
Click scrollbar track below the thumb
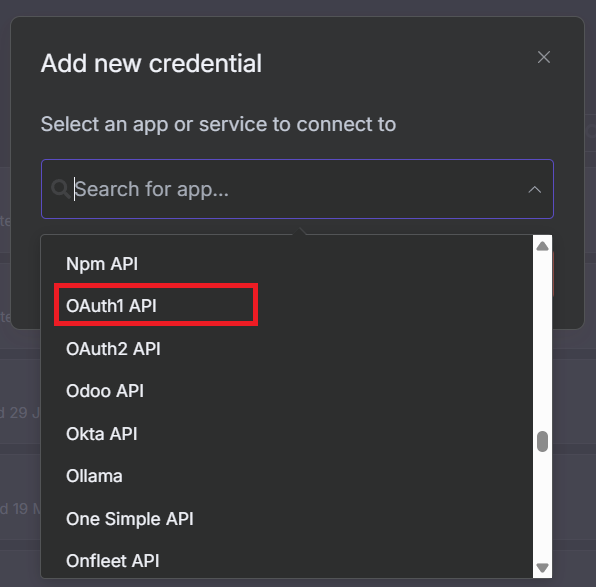click(x=542, y=506)
